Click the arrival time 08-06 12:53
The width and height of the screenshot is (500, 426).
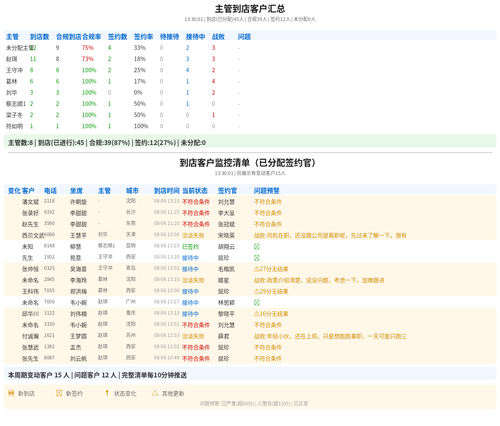(x=167, y=335)
